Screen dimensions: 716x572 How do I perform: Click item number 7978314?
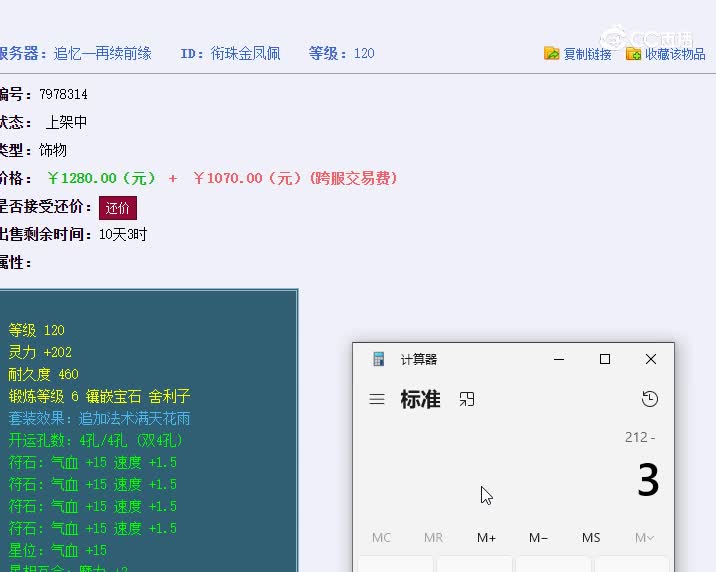coord(63,94)
